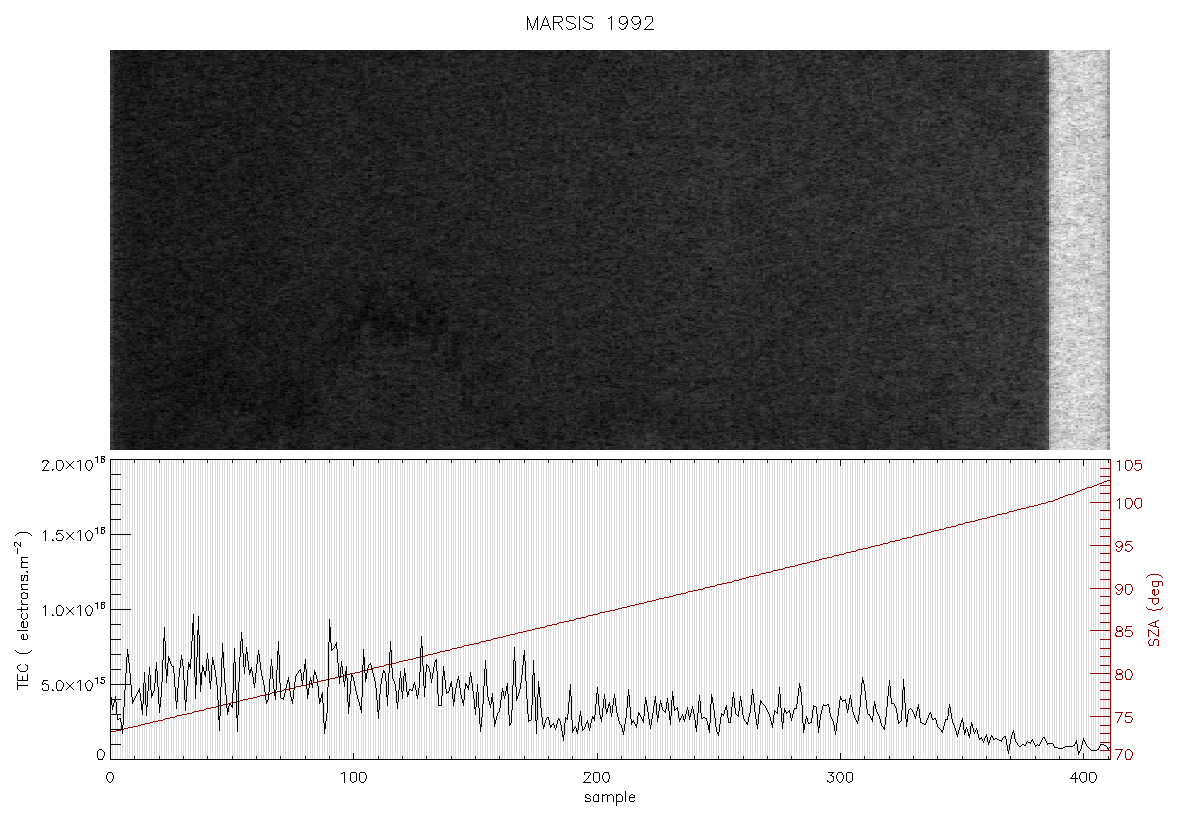
Task: Click the bright band in the radargram
Action: (1078, 250)
